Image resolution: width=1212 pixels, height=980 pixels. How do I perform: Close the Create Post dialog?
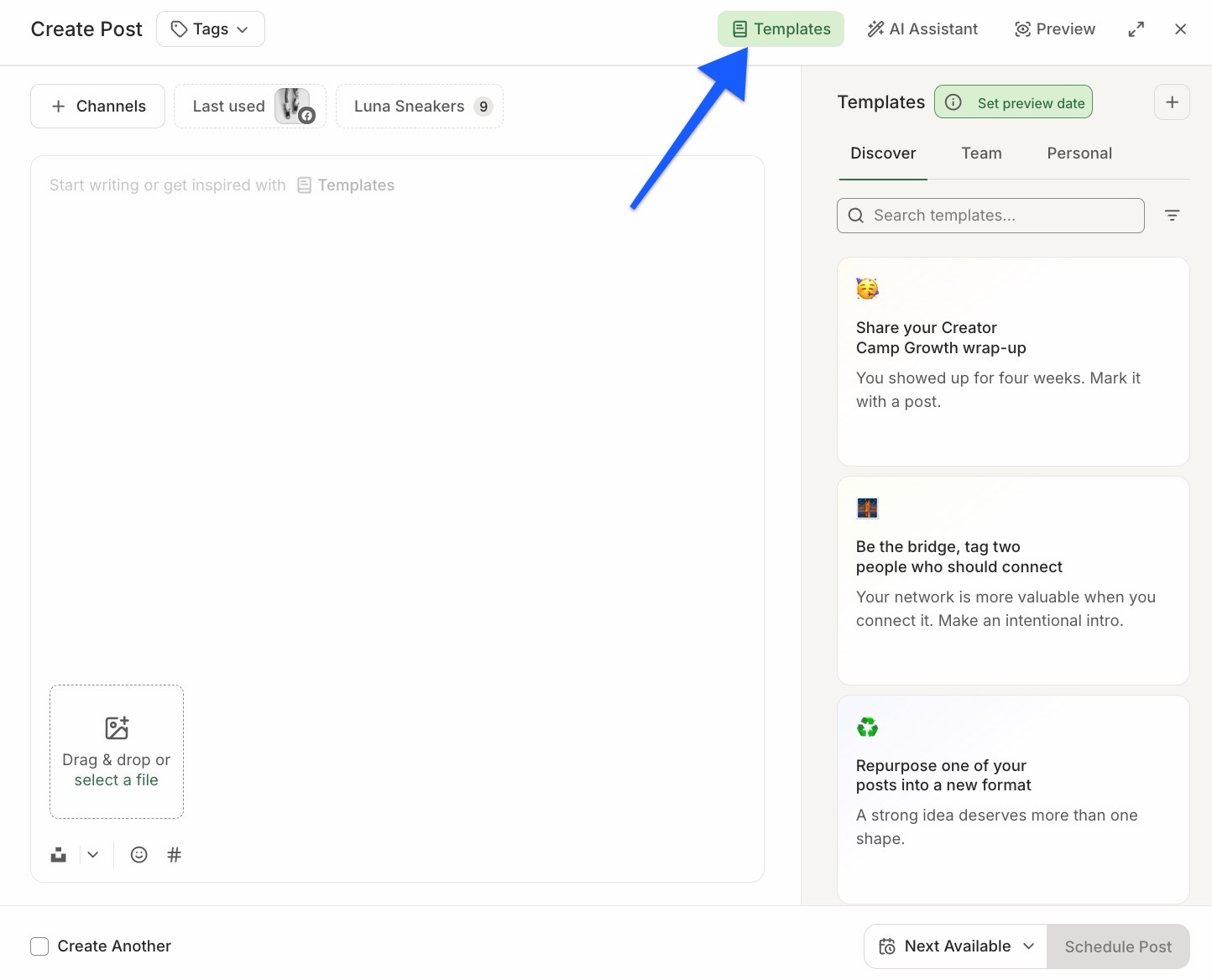point(1181,29)
